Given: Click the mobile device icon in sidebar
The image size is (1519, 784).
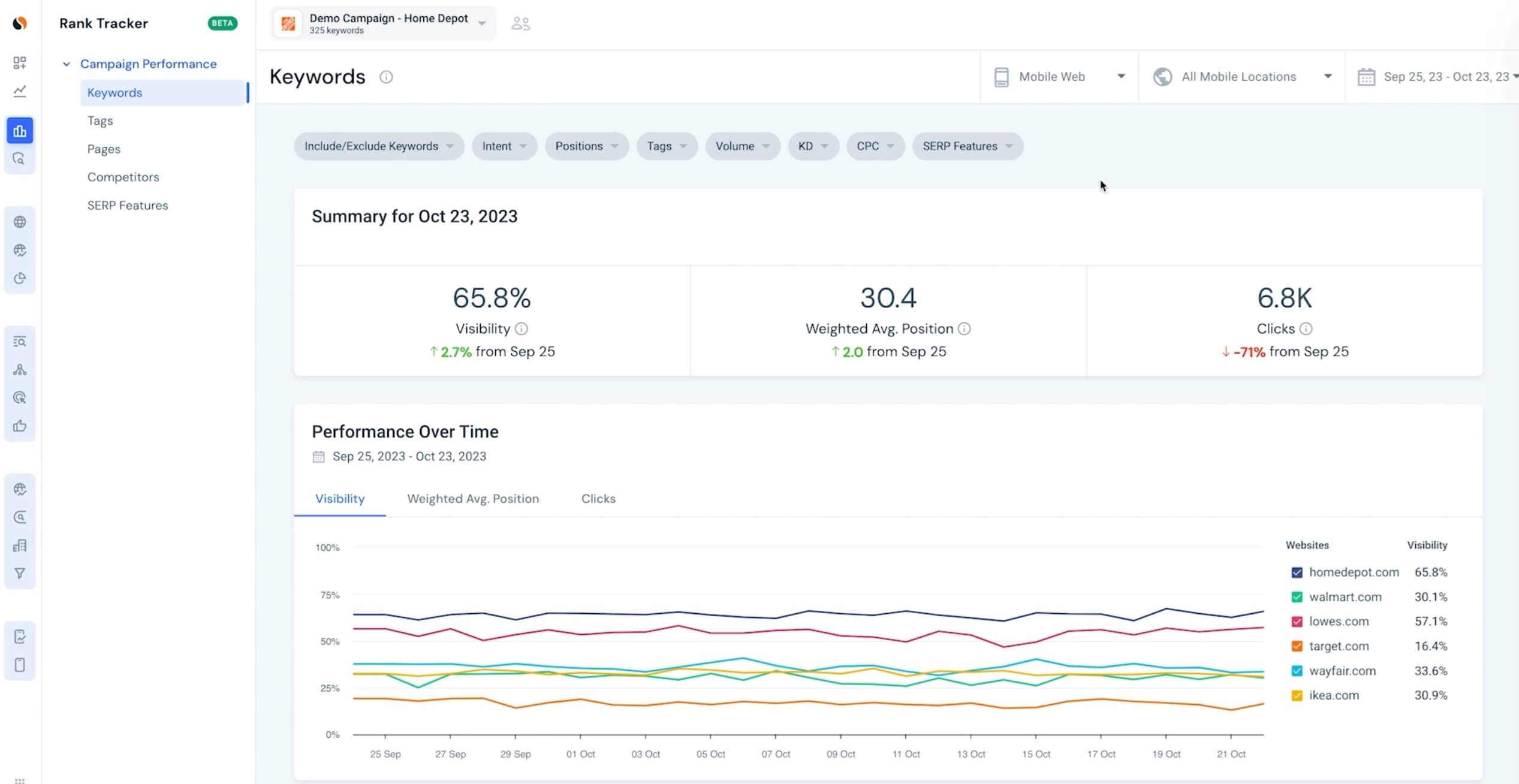Looking at the screenshot, I should [20, 665].
